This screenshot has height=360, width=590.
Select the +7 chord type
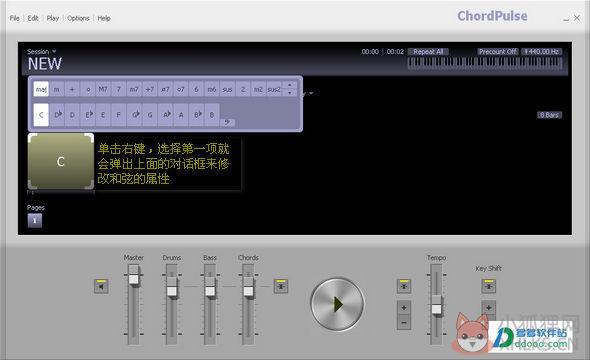pyautogui.click(x=149, y=89)
